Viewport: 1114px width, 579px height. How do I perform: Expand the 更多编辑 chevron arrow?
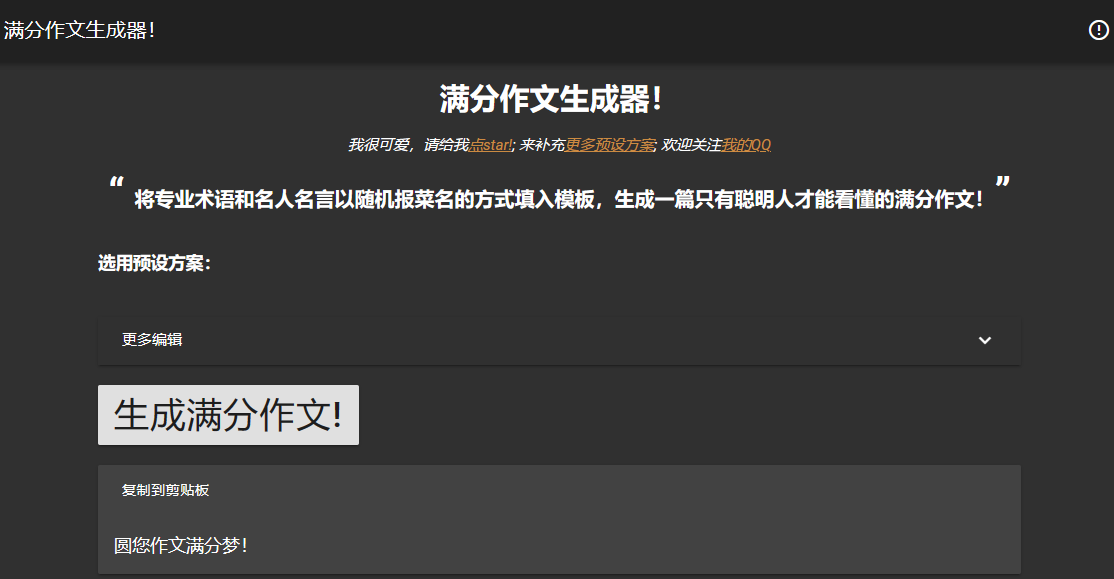click(985, 340)
